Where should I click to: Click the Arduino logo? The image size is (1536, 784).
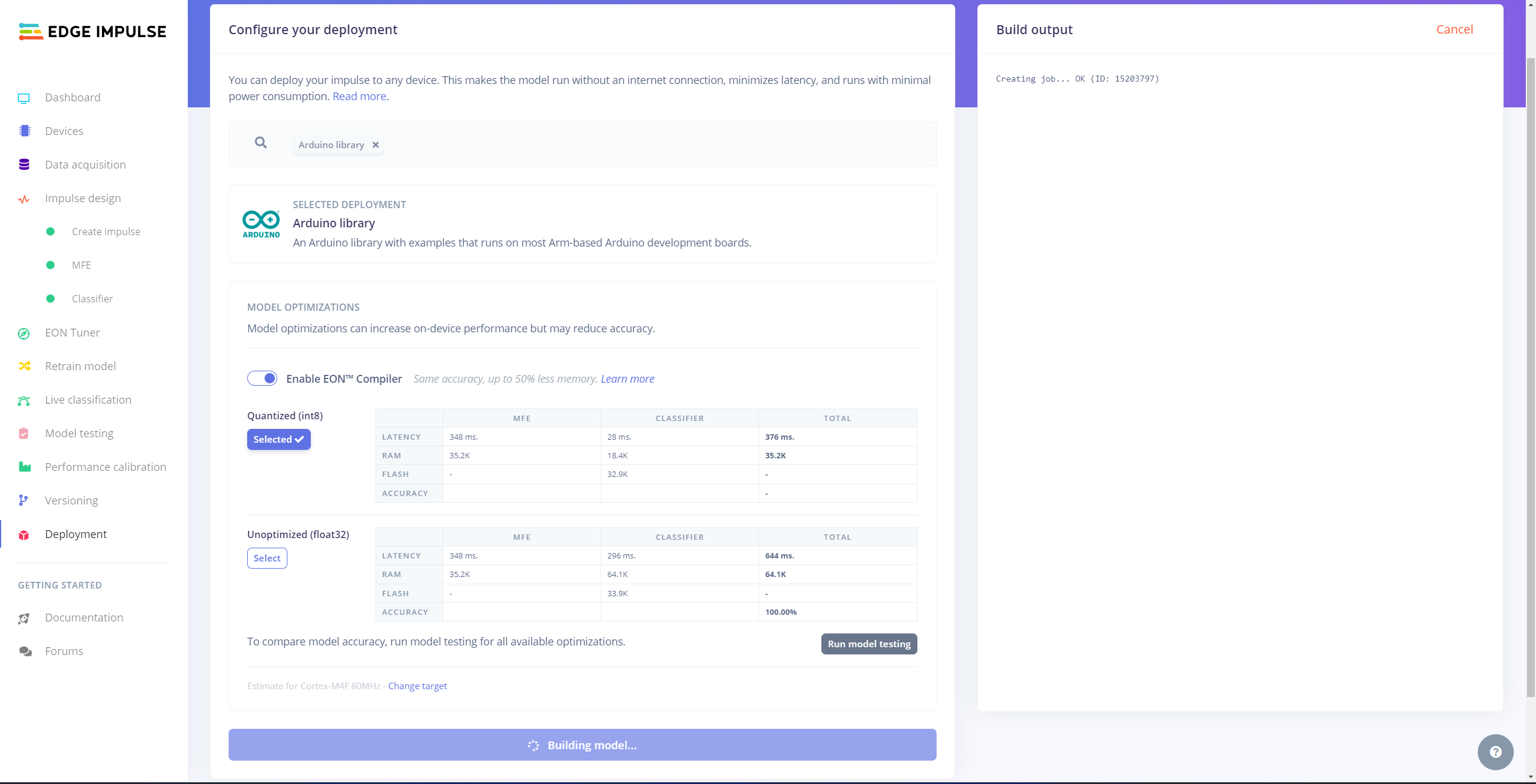pyautogui.click(x=261, y=224)
